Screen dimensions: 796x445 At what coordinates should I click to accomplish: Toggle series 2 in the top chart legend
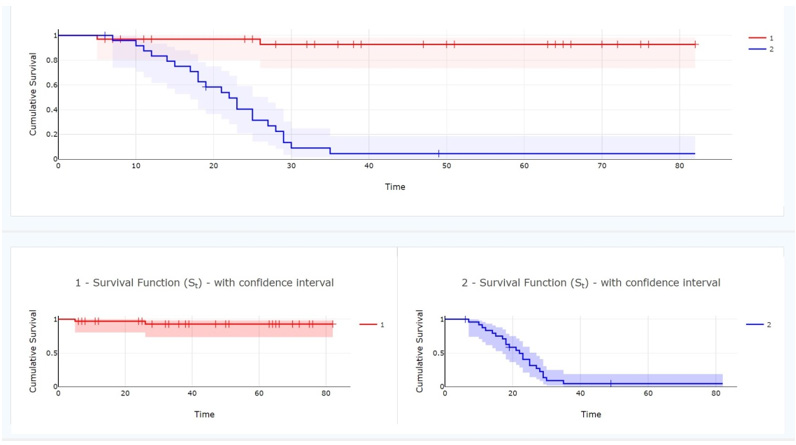(x=763, y=48)
